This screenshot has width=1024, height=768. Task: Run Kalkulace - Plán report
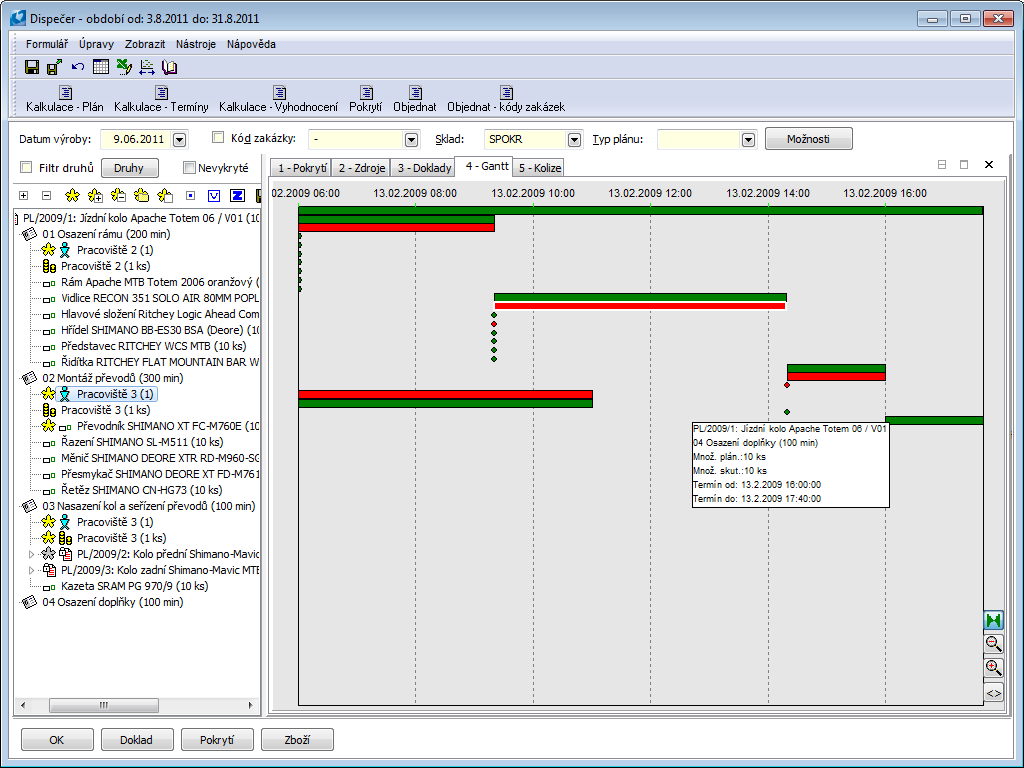pos(65,99)
